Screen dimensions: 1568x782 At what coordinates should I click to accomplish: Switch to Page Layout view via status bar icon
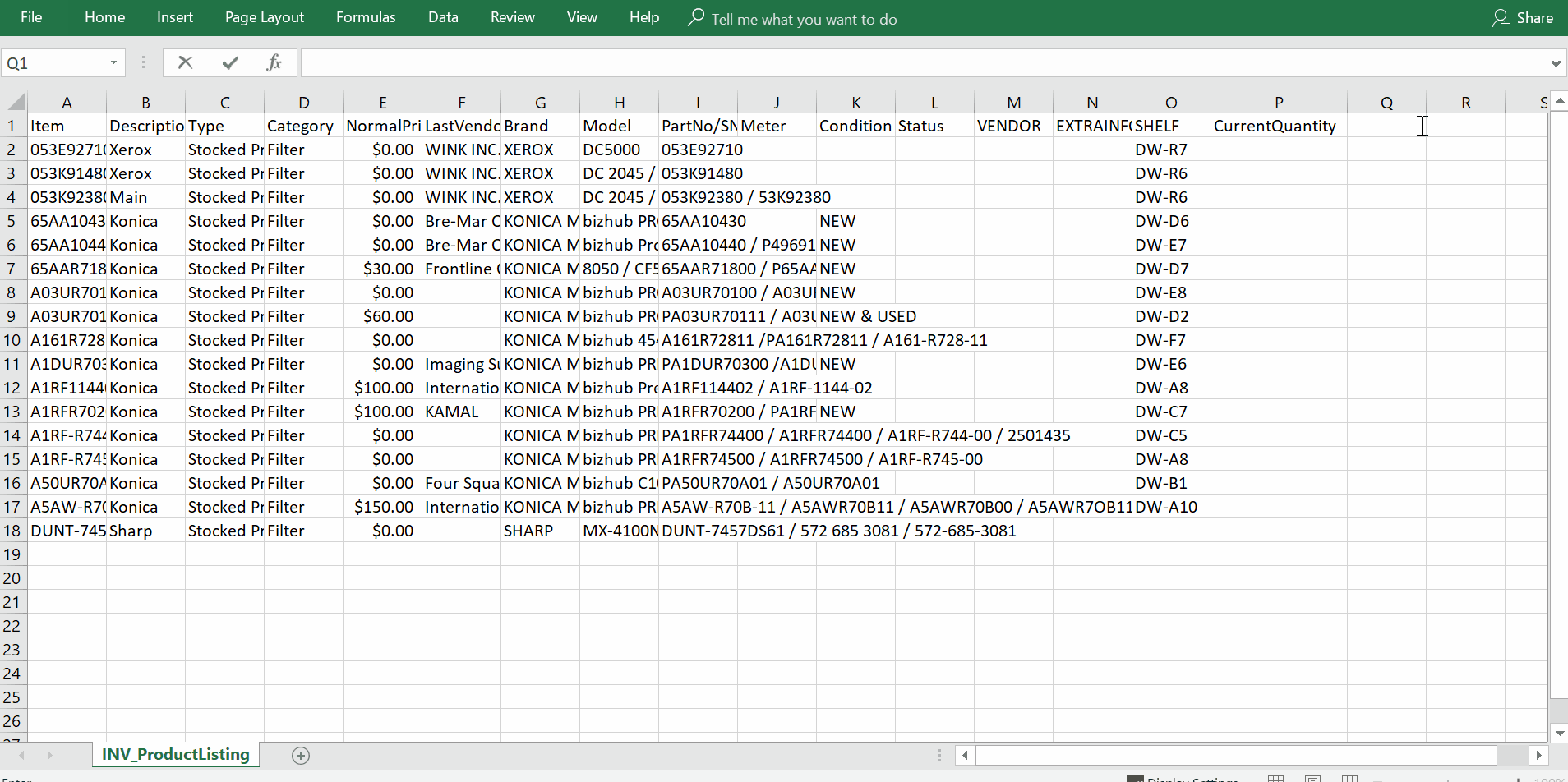click(1313, 779)
